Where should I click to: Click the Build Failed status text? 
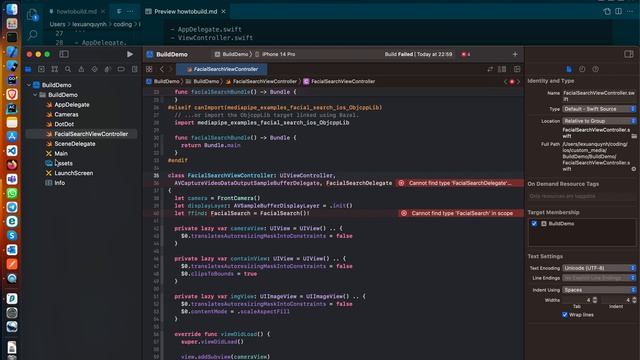pos(418,54)
